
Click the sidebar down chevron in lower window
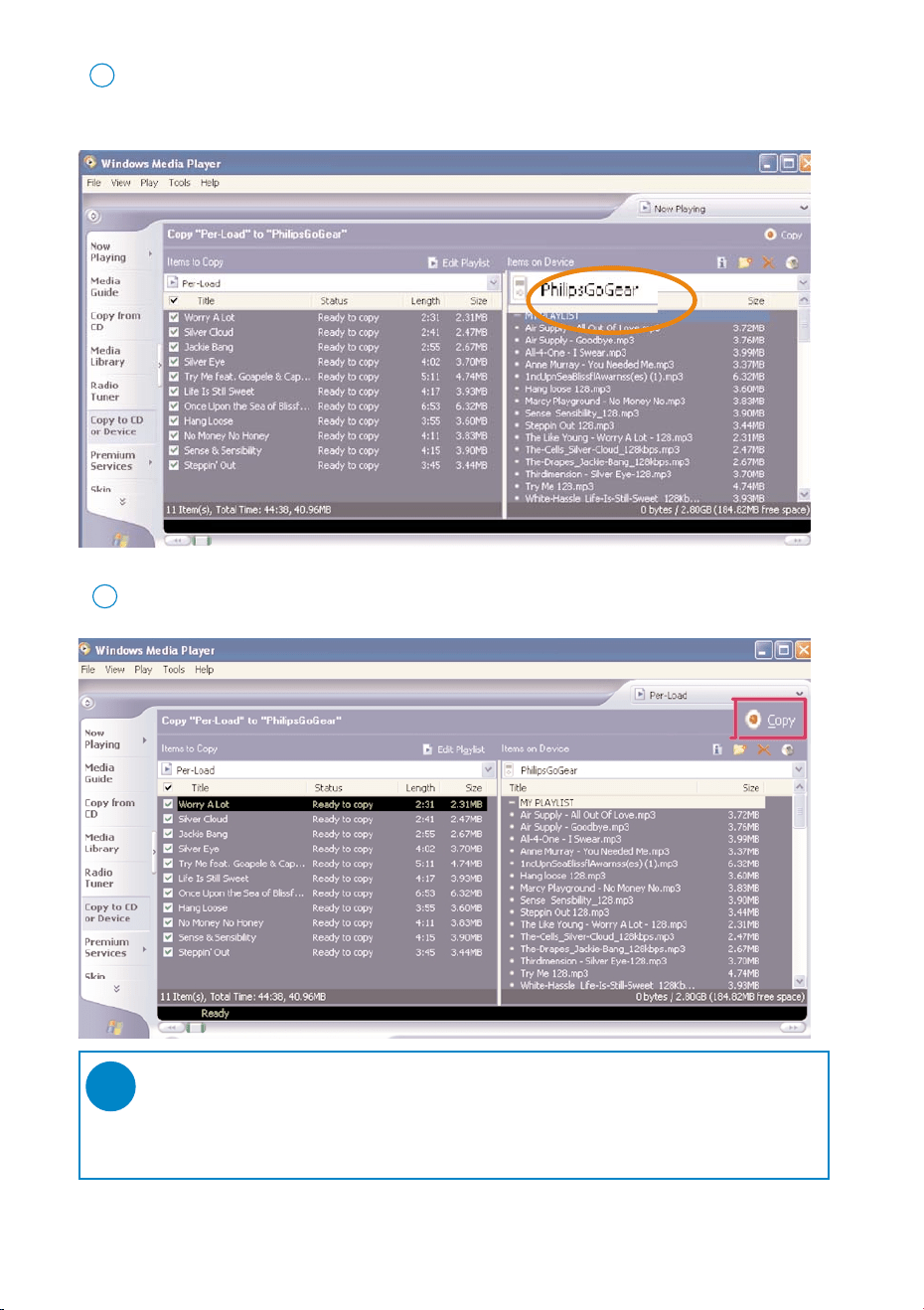pyautogui.click(x=116, y=989)
